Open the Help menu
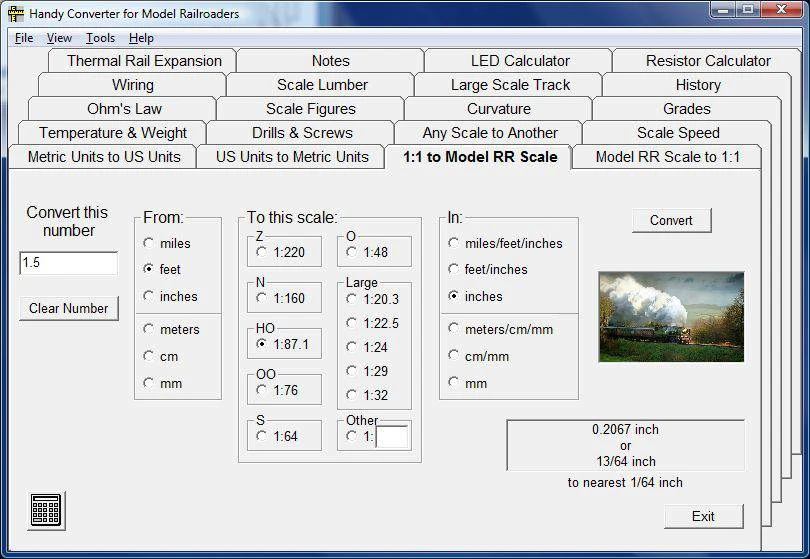Image resolution: width=810 pixels, height=559 pixels. (x=141, y=38)
